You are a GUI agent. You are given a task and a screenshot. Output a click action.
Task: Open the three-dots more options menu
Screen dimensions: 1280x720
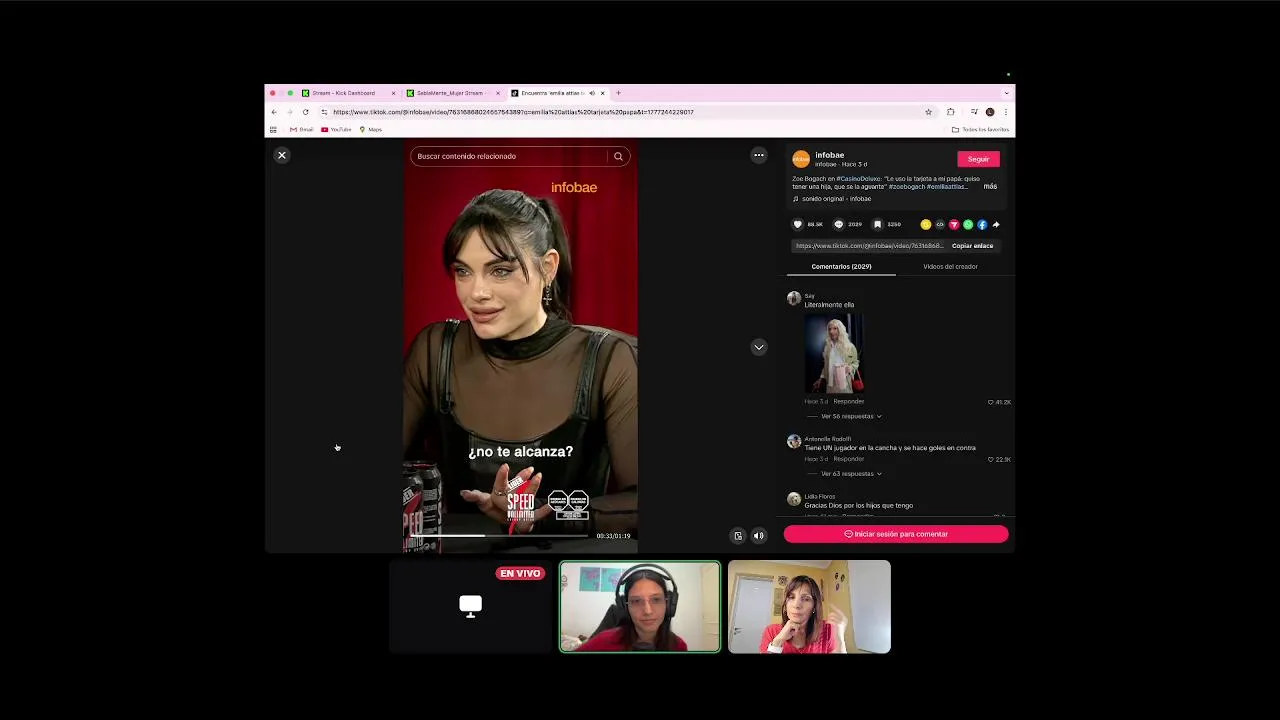(x=759, y=155)
